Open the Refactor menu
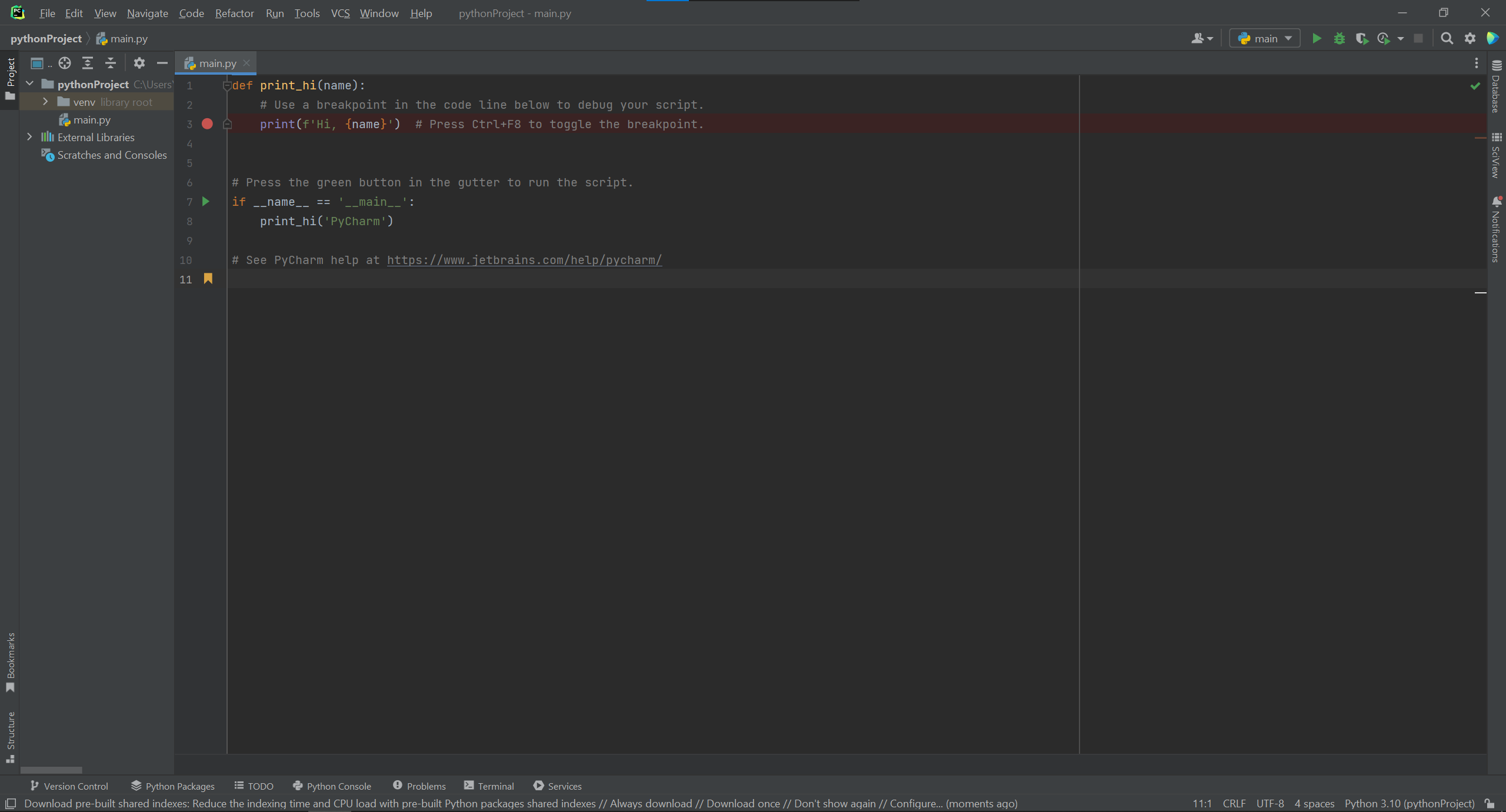This screenshot has height=812, width=1506. point(234,13)
